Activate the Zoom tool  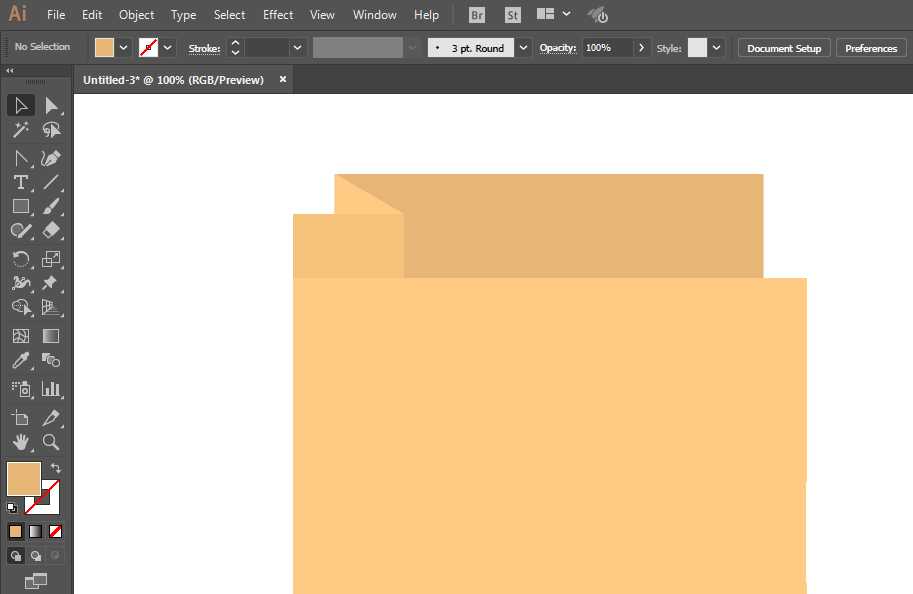(x=51, y=441)
